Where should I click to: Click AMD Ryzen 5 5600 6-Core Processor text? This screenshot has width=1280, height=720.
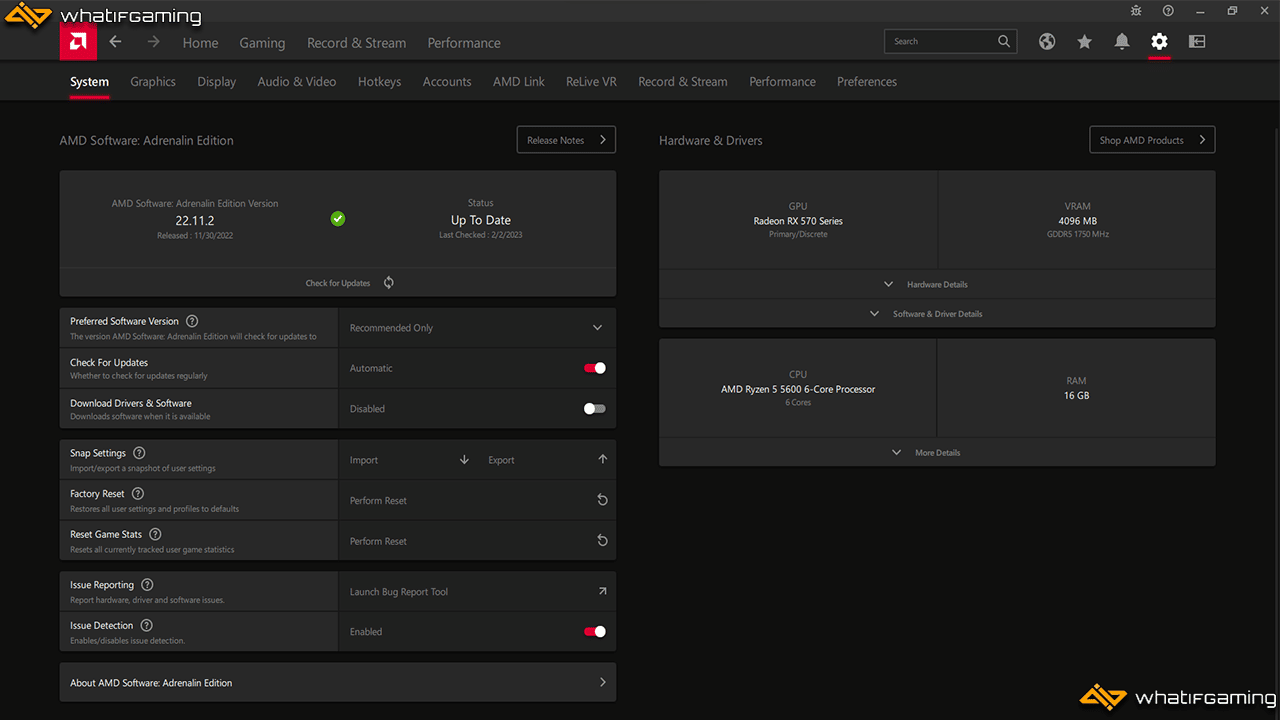pos(798,389)
